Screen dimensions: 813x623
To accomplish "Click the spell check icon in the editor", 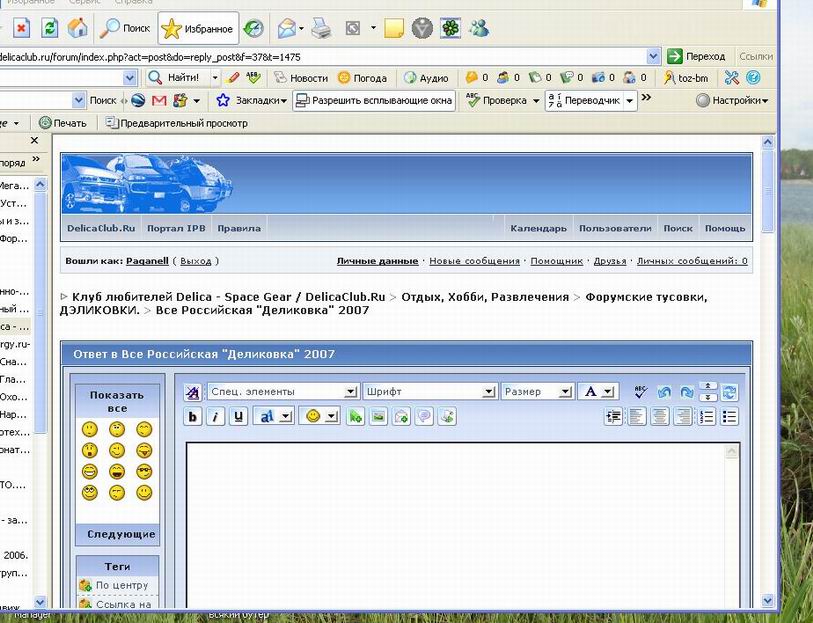I will (x=641, y=392).
